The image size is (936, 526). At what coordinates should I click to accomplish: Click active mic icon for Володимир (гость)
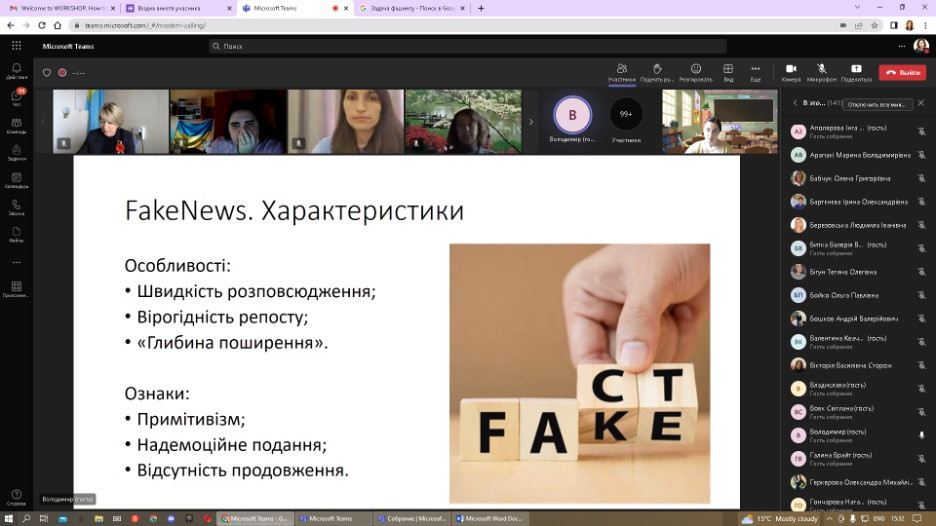[x=922, y=435]
